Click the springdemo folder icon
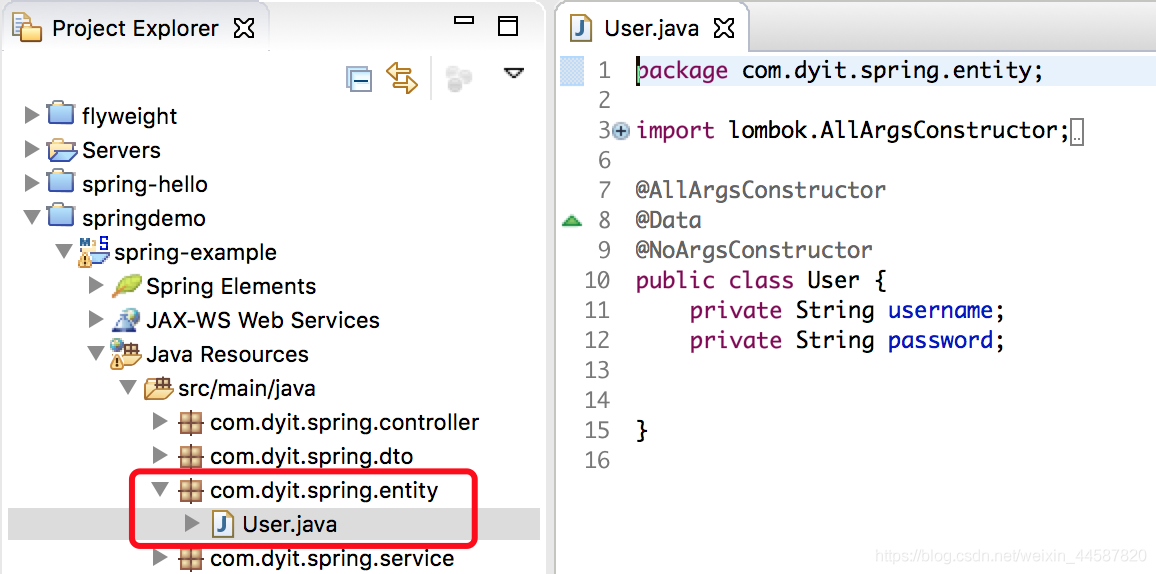 click(x=60, y=217)
